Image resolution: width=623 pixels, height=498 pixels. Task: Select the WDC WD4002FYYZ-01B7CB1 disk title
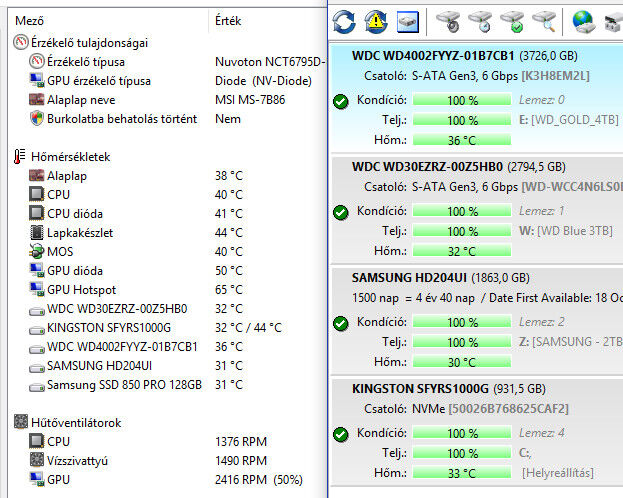[433, 56]
